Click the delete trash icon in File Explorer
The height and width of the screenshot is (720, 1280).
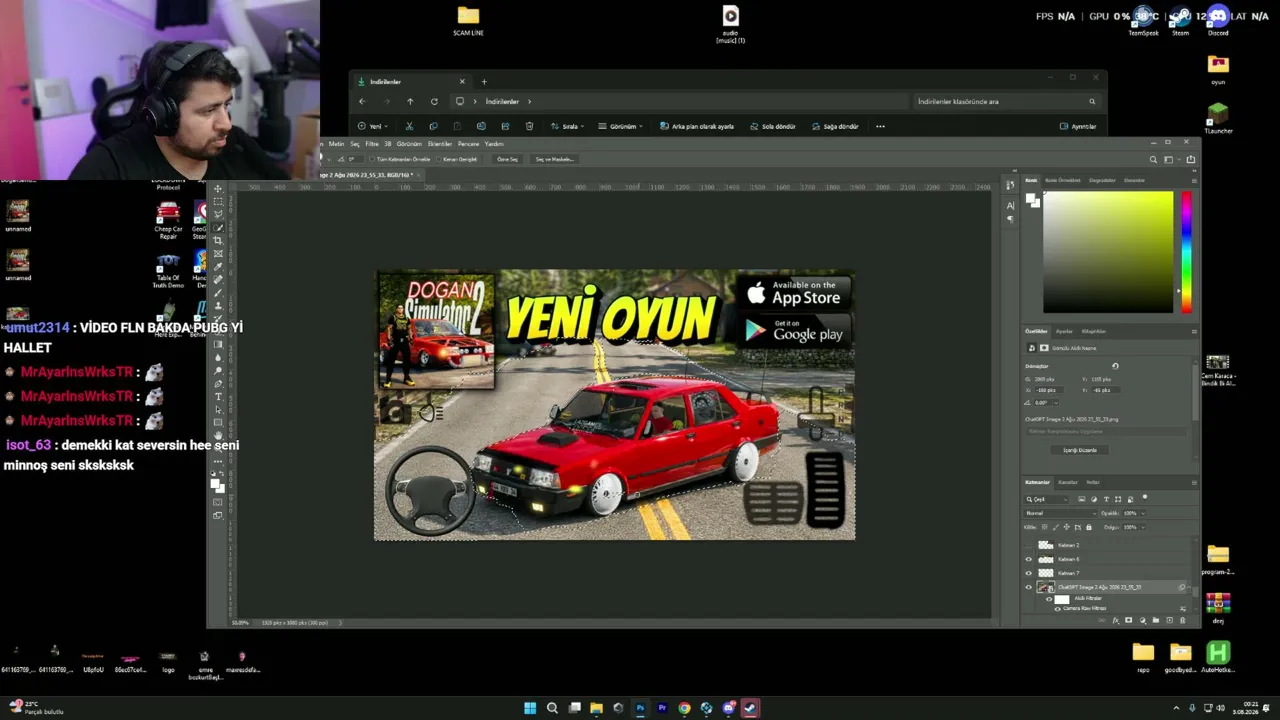pos(529,127)
